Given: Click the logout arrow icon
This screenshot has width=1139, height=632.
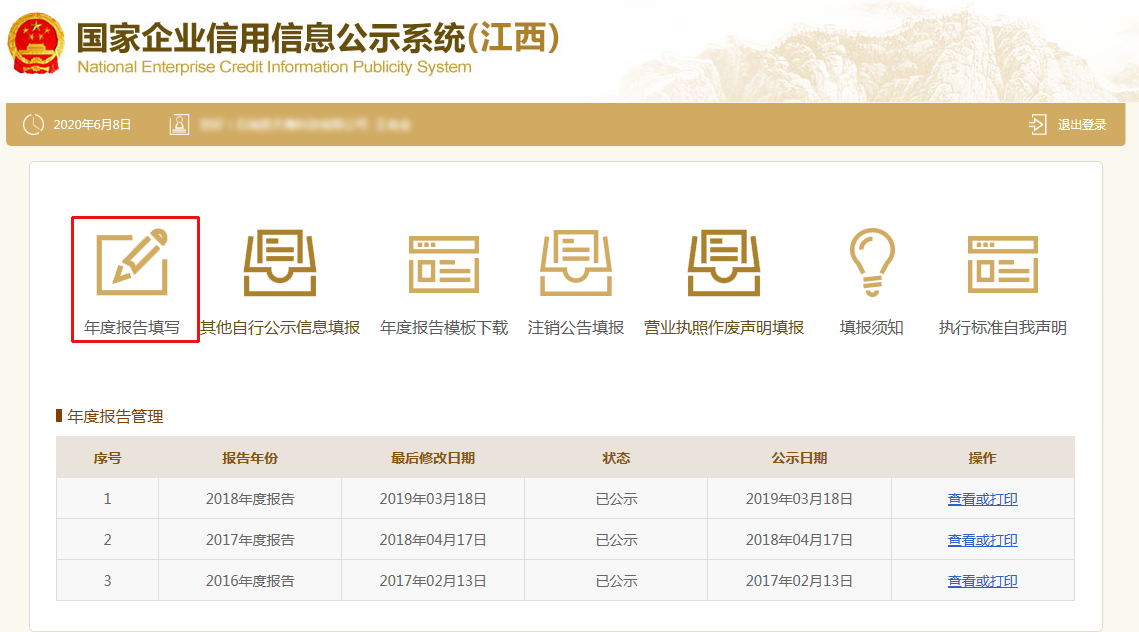Looking at the screenshot, I should coord(1037,125).
